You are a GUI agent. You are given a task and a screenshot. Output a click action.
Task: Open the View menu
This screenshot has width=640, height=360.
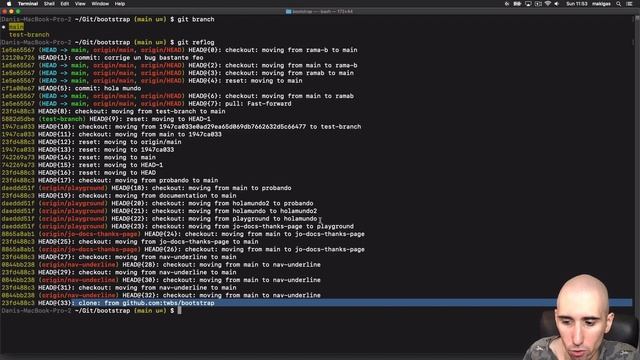[x=80, y=4]
